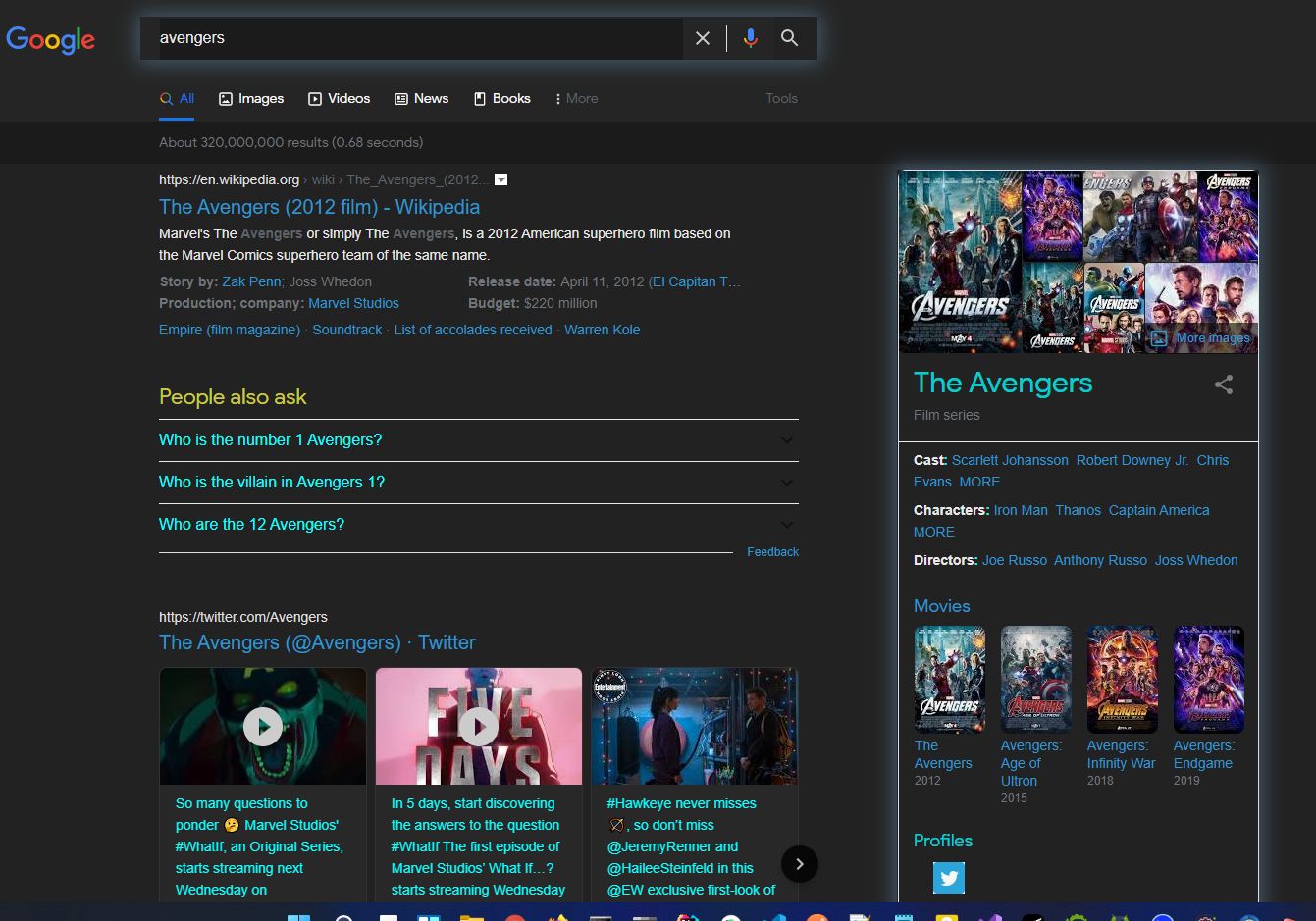
Task: Click MORE next to the Cast list
Action: [x=979, y=482]
